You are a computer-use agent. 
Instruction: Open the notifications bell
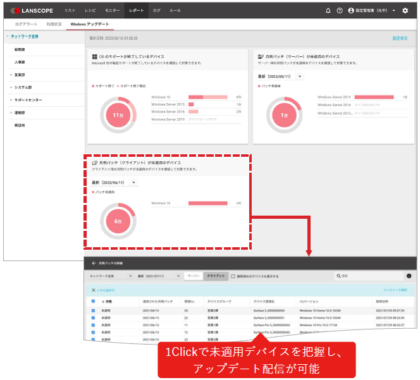(328, 11)
